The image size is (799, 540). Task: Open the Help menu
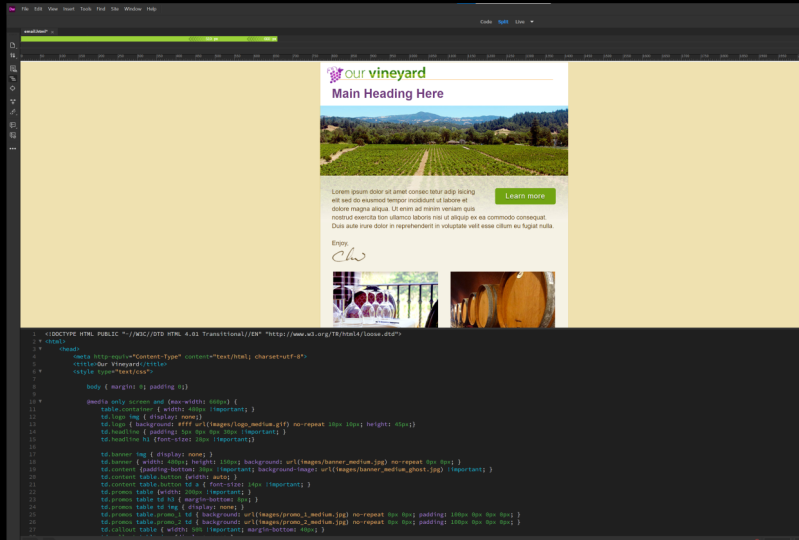(151, 9)
